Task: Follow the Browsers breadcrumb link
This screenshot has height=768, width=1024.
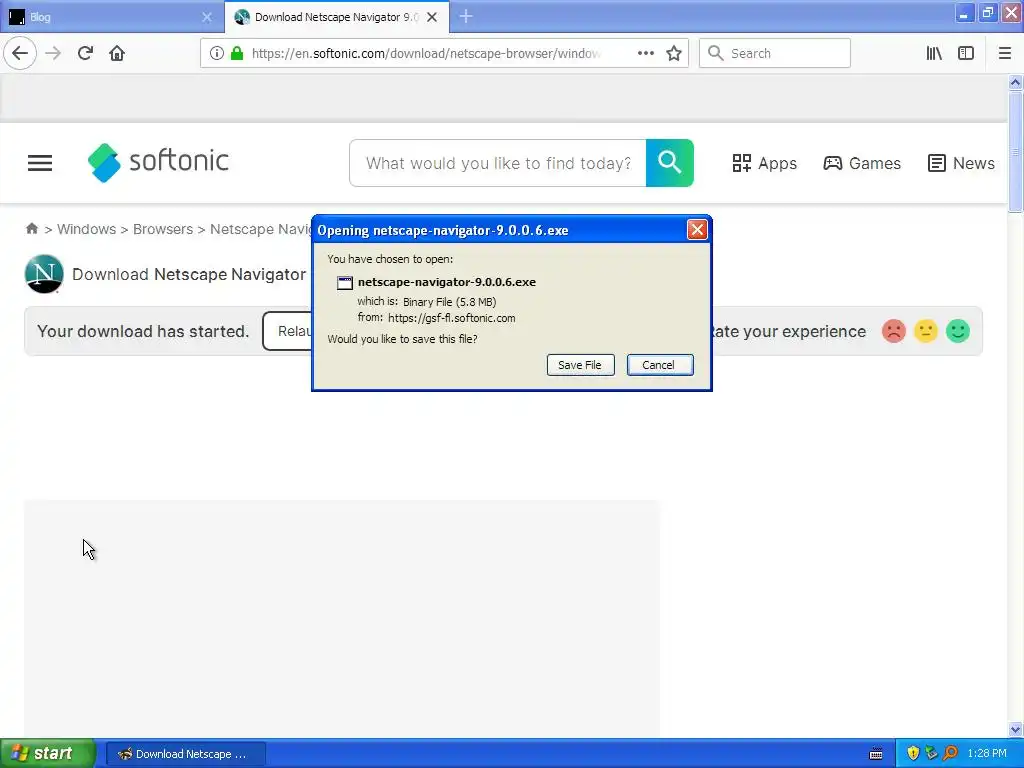Action: pyautogui.click(x=163, y=229)
